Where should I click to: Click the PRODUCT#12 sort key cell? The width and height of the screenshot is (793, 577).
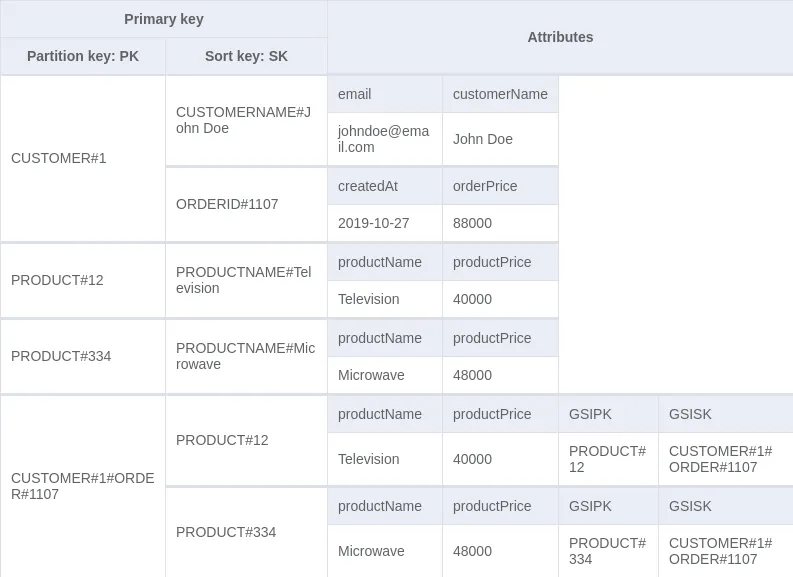(246, 440)
